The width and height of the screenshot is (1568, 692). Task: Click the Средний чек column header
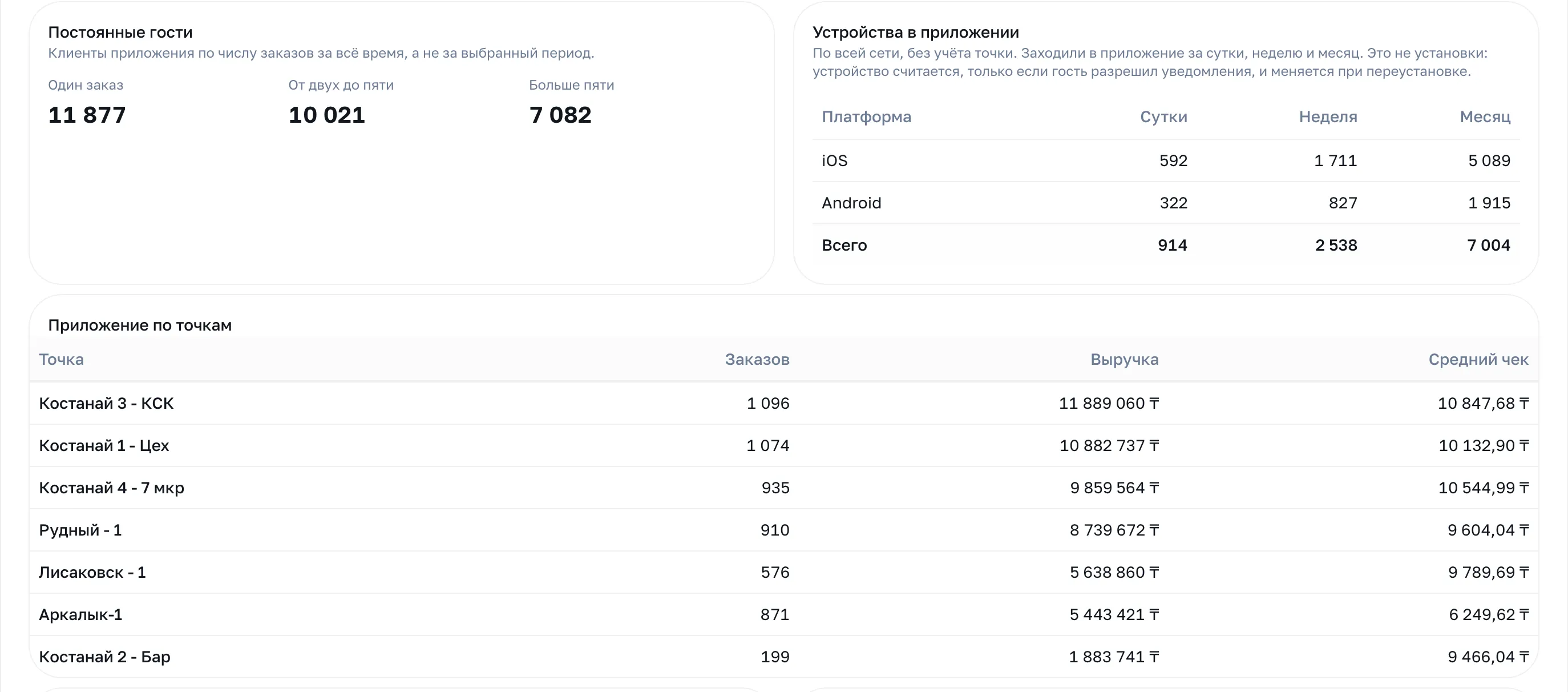1478,359
